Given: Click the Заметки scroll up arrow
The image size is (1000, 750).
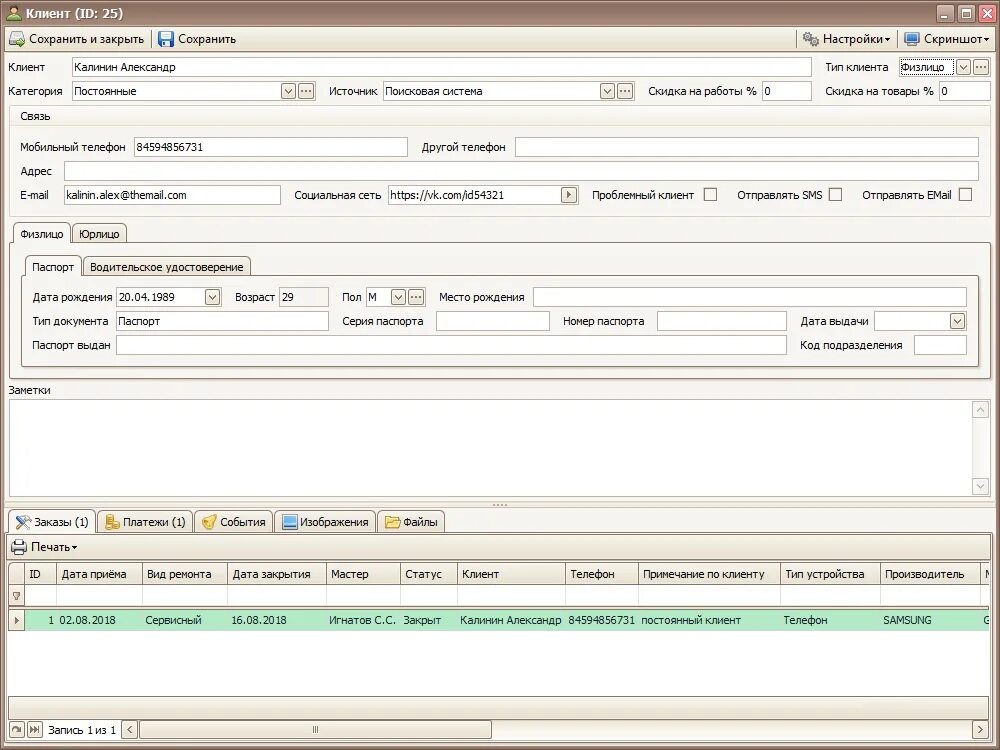Looking at the screenshot, I should (x=980, y=409).
